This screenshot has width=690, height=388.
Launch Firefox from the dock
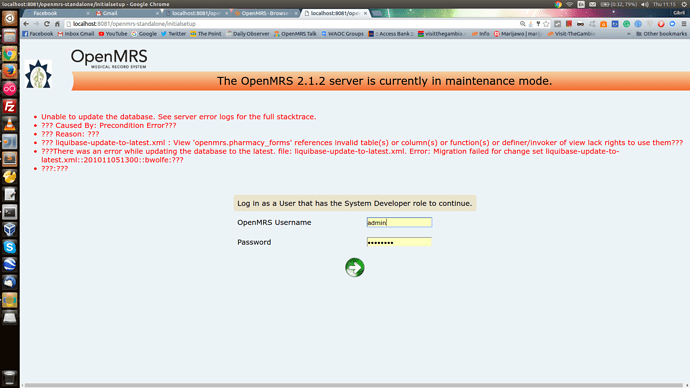(10, 71)
